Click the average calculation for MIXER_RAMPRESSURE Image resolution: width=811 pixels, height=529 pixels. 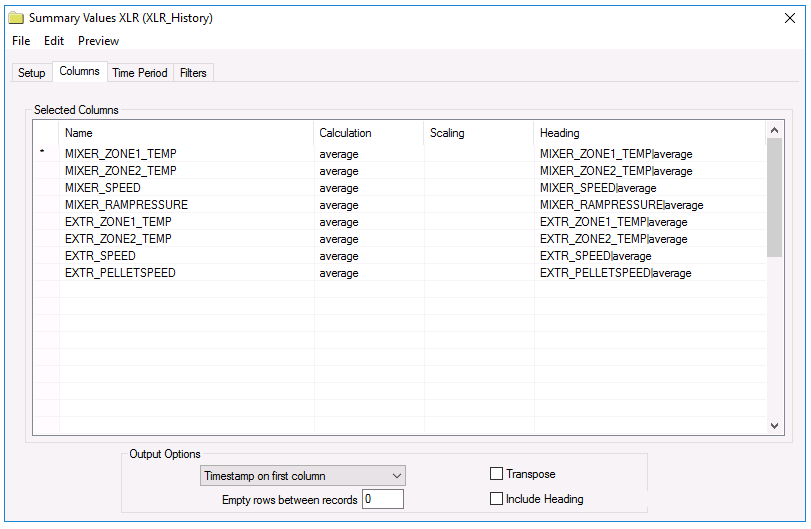[369, 205]
